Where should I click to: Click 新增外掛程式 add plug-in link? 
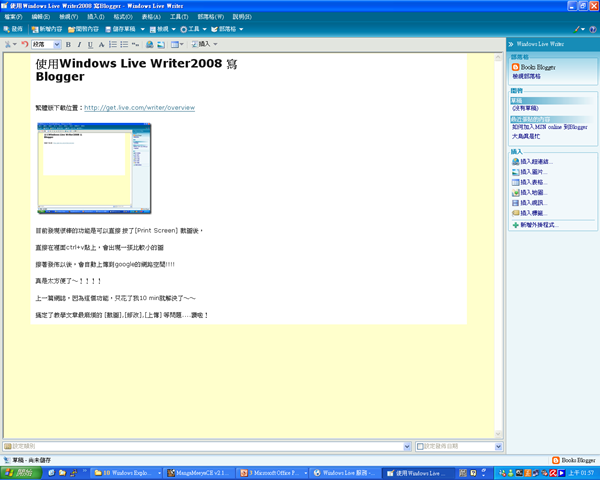(536, 225)
